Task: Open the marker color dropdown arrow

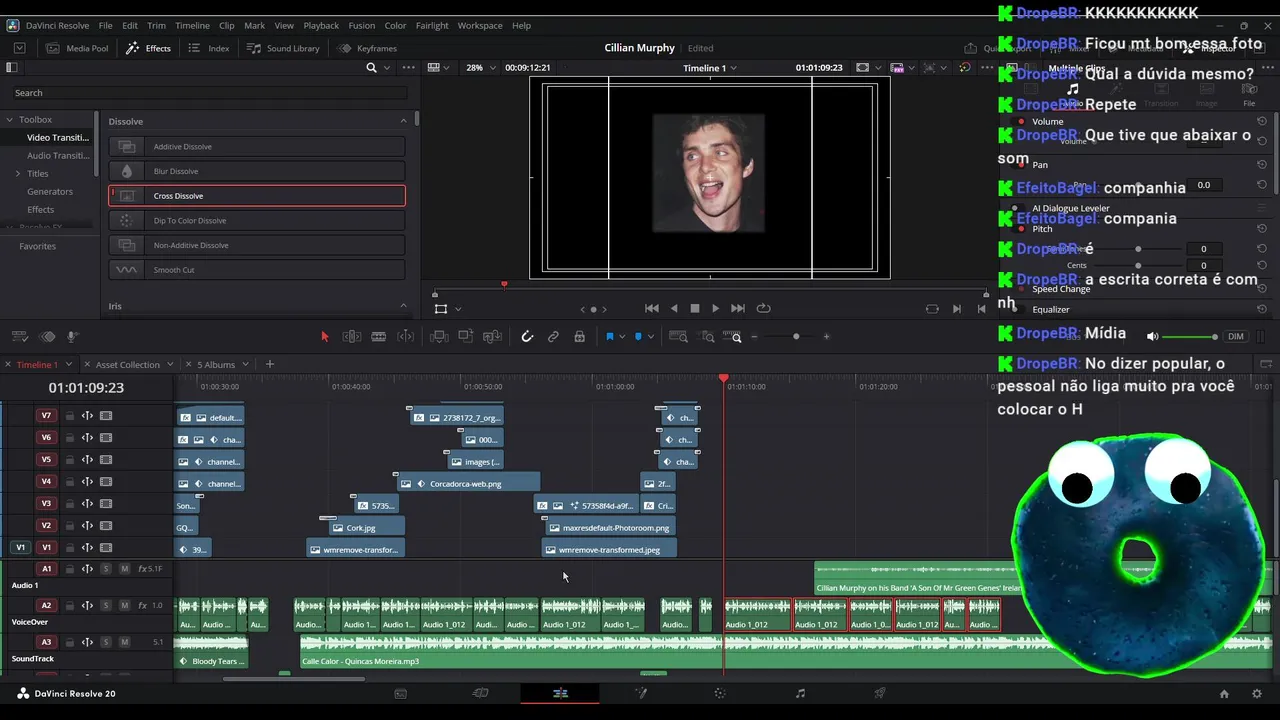Action: point(651,337)
